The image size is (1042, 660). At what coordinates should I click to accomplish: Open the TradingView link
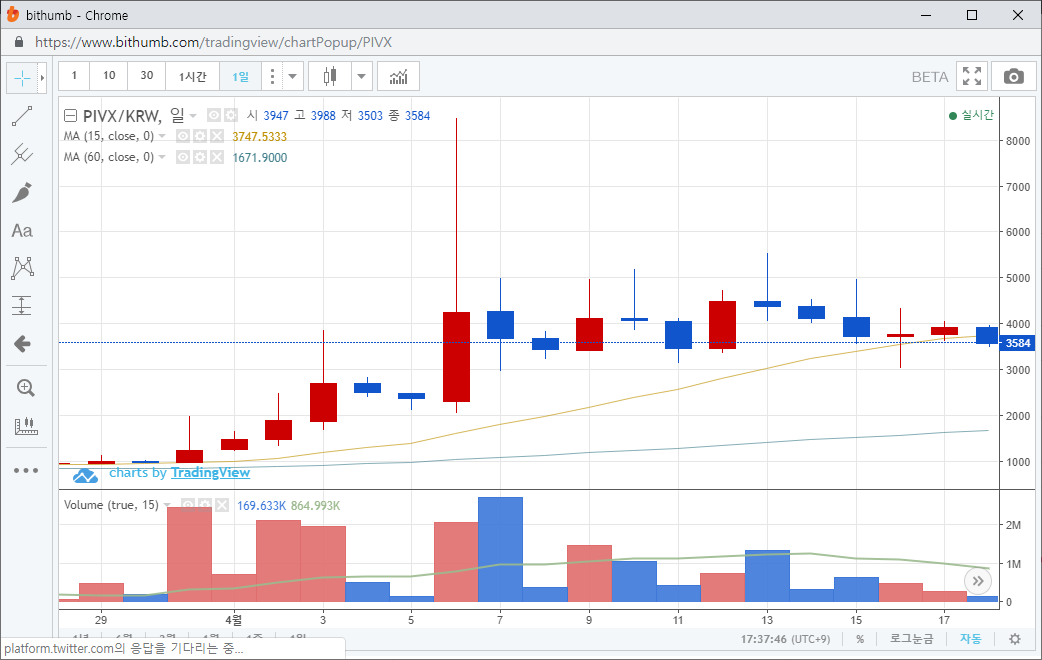pos(210,473)
